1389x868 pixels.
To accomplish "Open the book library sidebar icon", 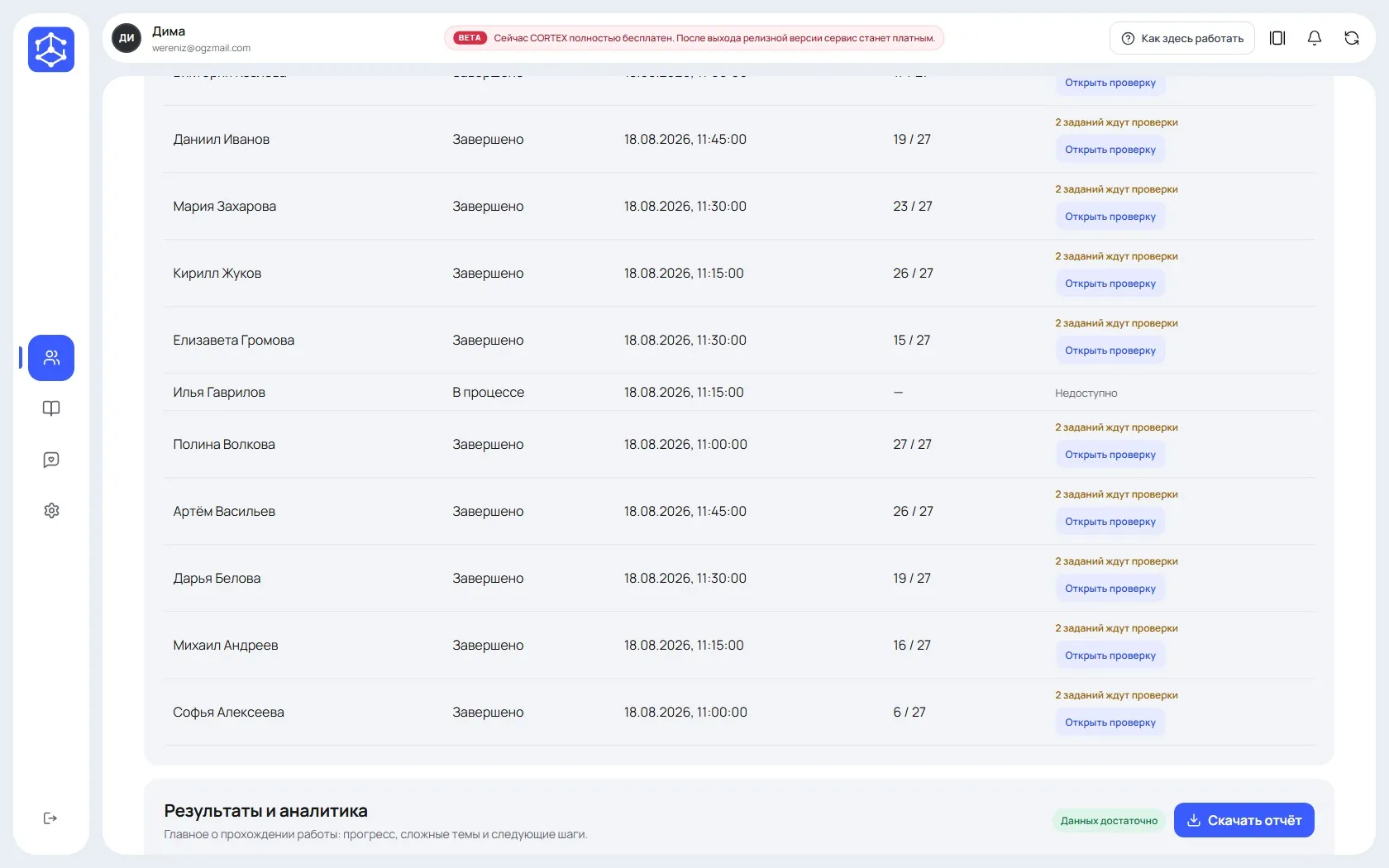I will coord(51,408).
